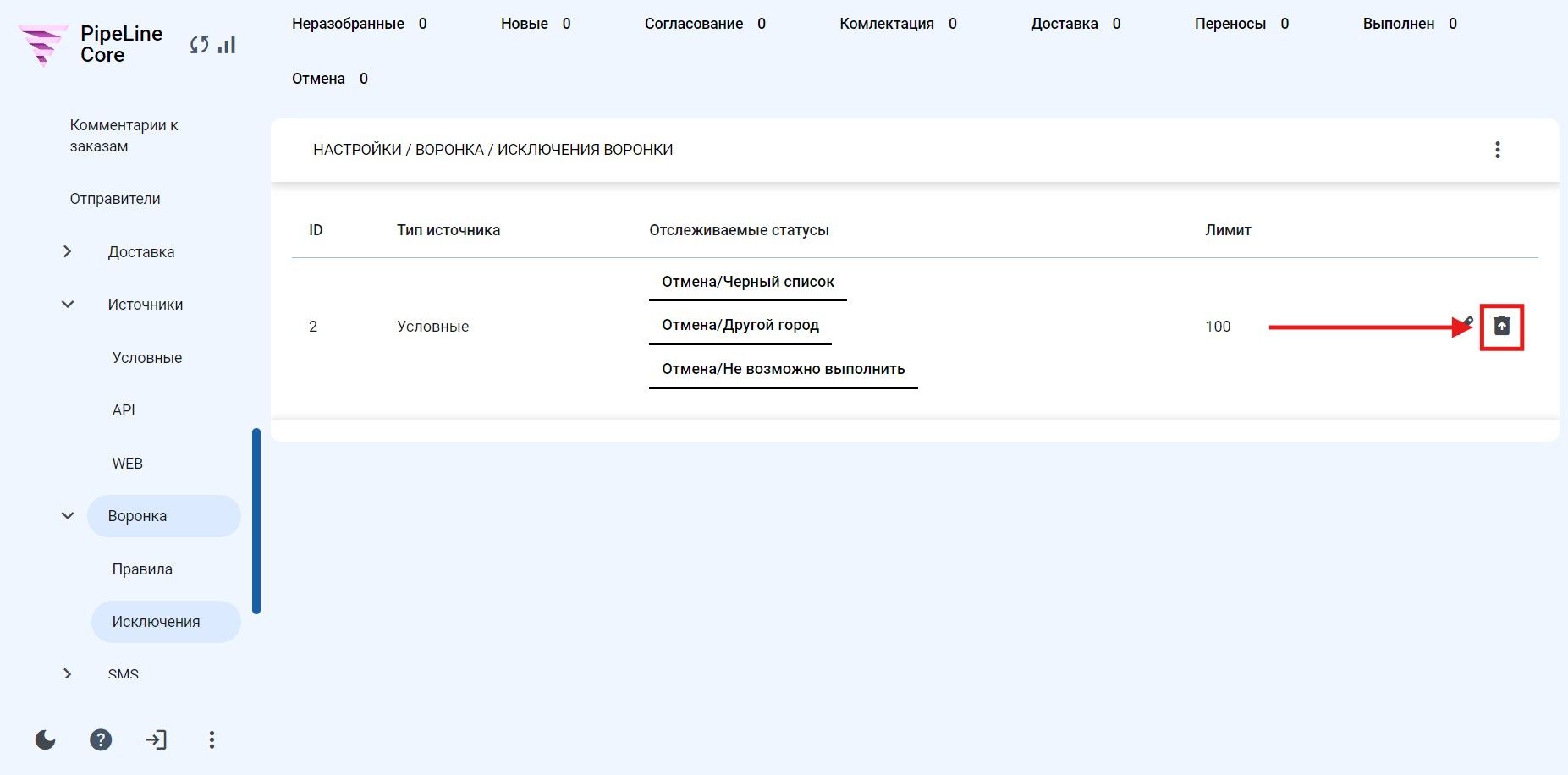Viewport: 1568px width, 775px height.
Task: Open Отправители in the sidebar
Action: 115,199
